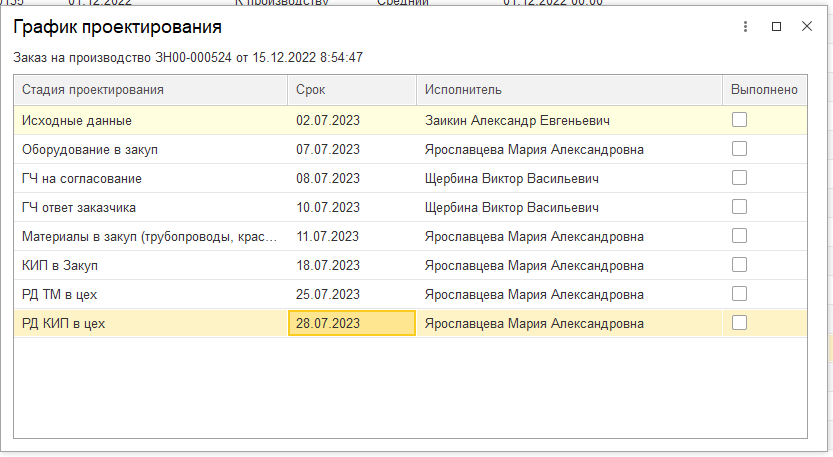Open the Заказ на производство ЗН00-000524 link

188,57
